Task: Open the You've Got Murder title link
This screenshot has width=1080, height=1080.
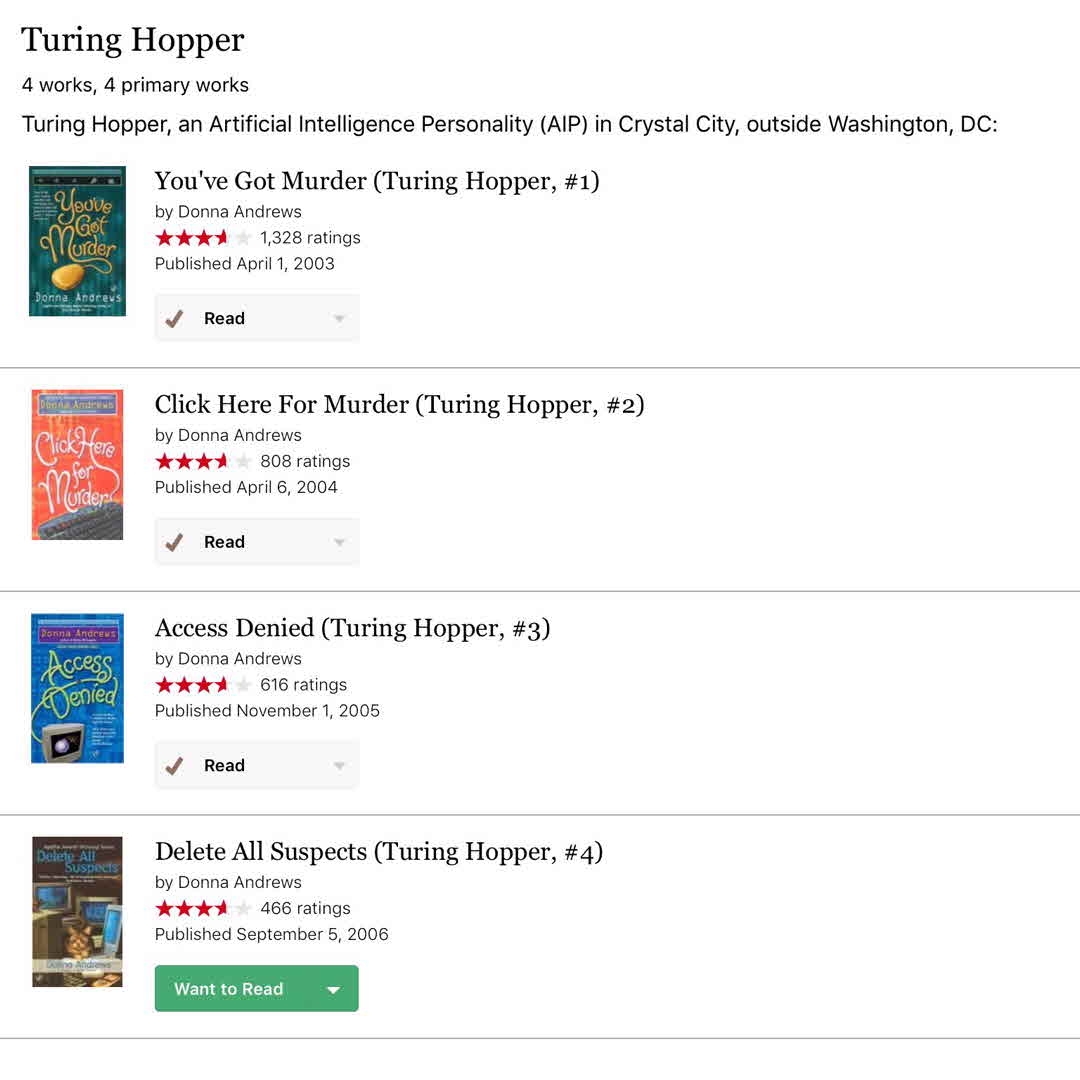Action: [x=376, y=181]
